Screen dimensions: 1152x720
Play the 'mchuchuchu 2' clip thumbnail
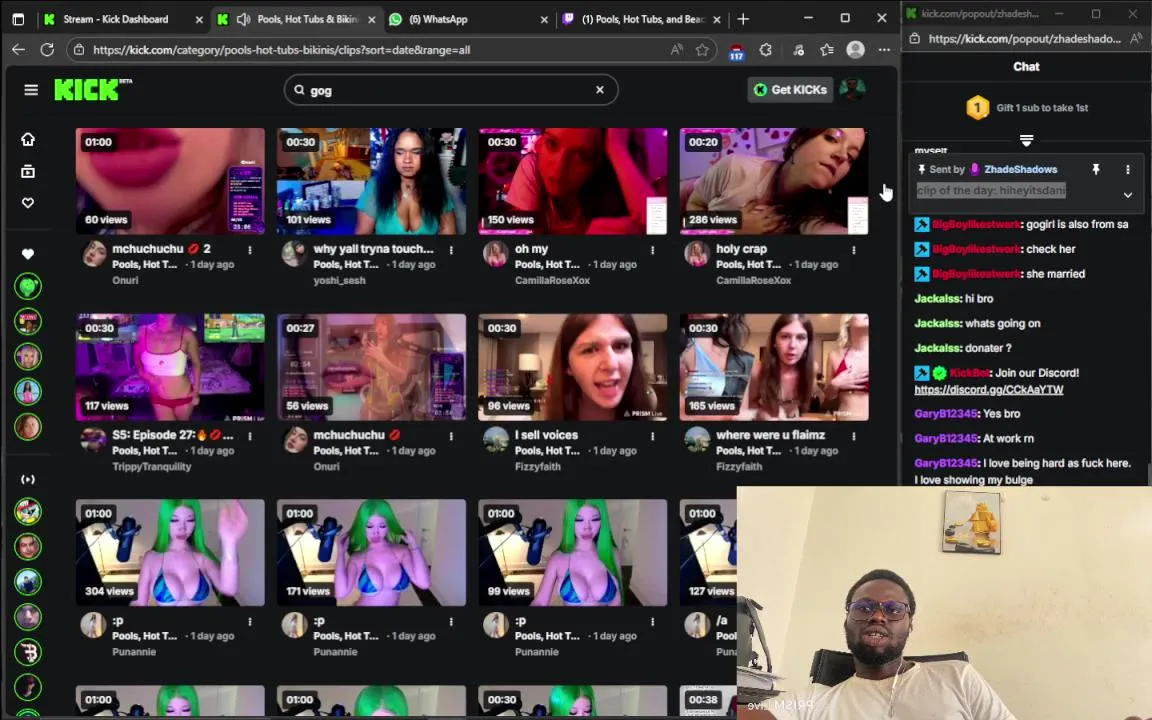[x=170, y=181]
